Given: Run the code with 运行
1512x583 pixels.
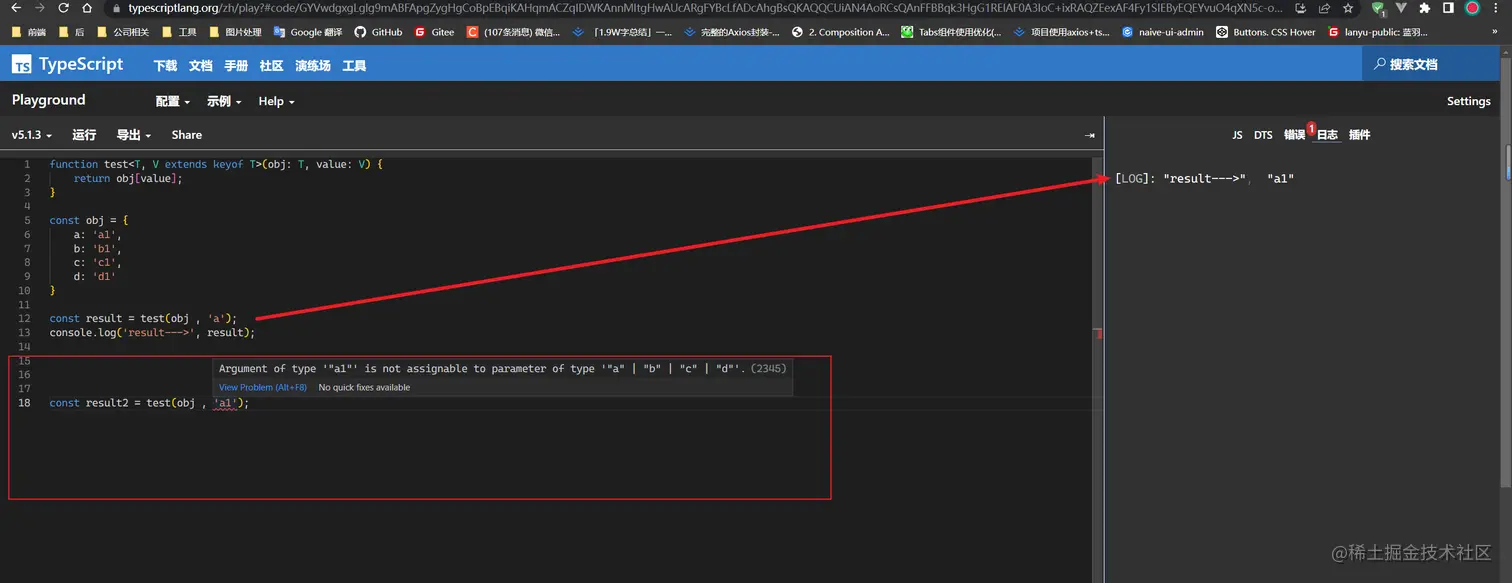Looking at the screenshot, I should click(x=84, y=135).
